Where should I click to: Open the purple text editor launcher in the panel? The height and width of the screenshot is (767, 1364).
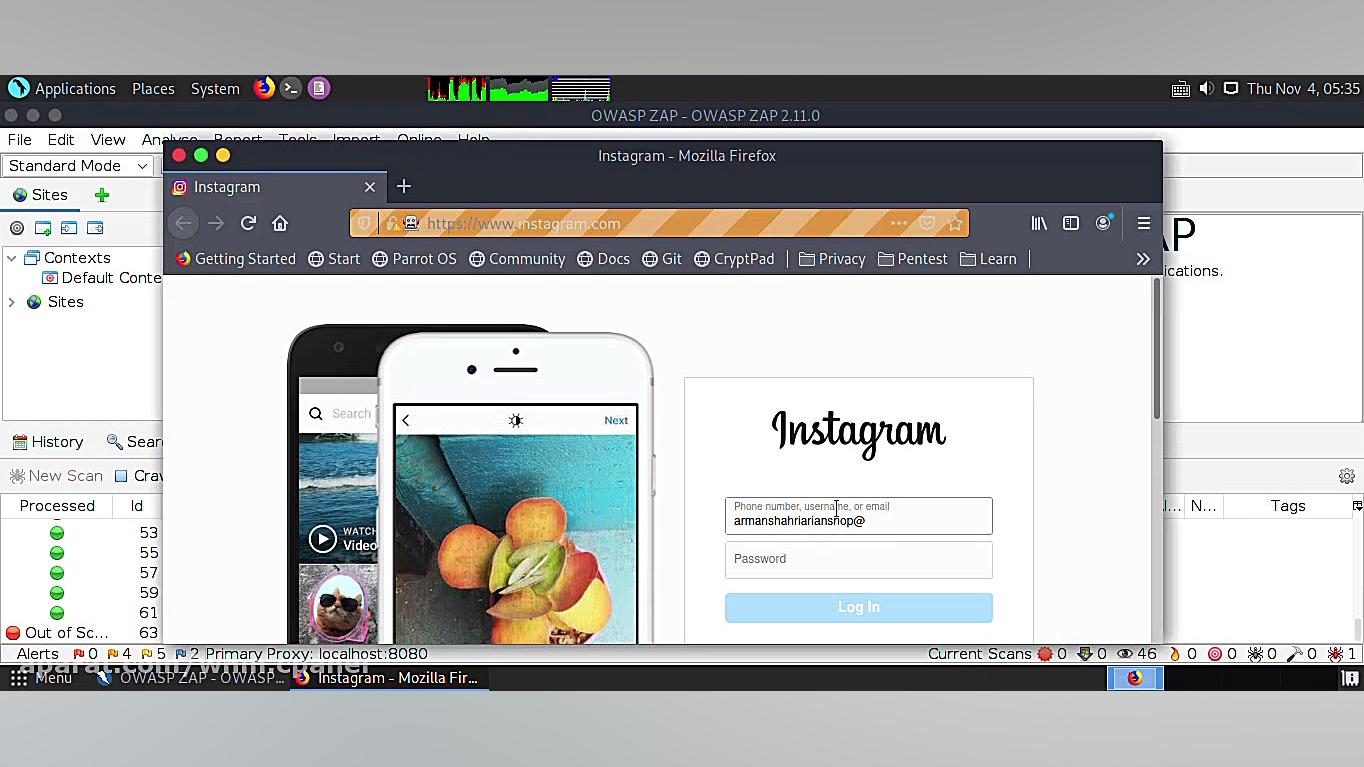point(319,88)
